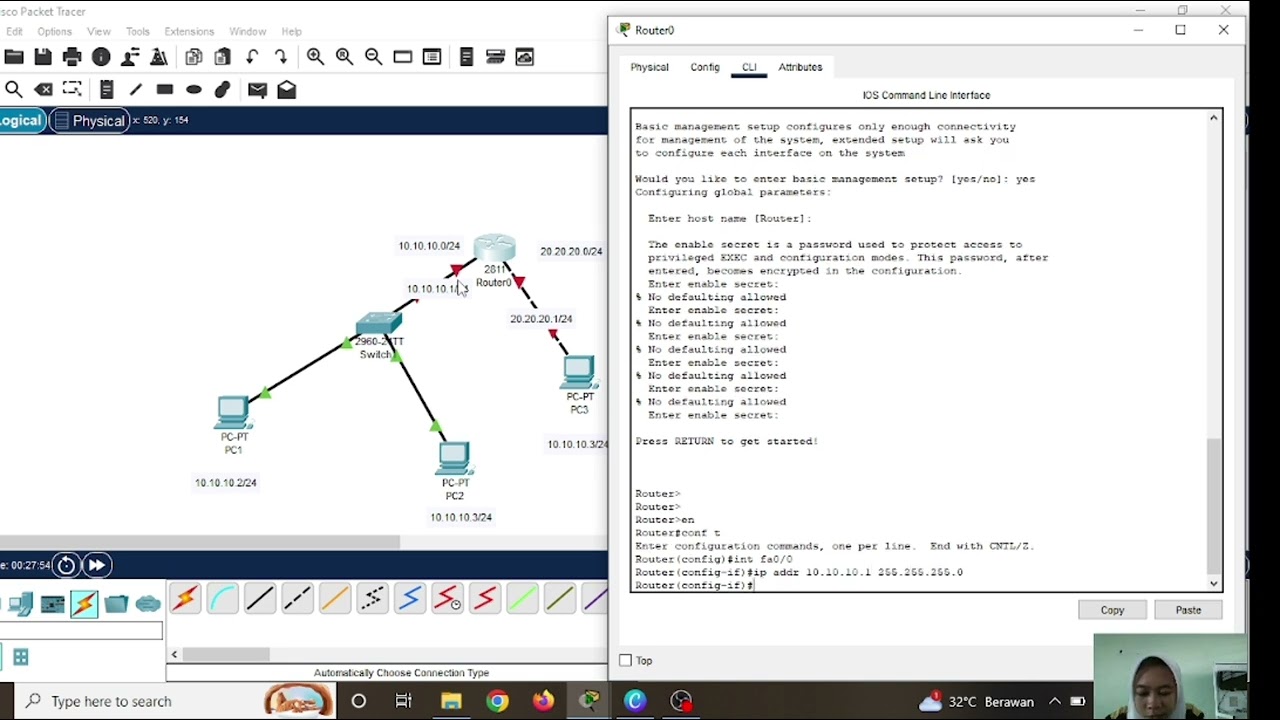Choose the Delete tool
The image size is (1280, 720).
[43, 90]
